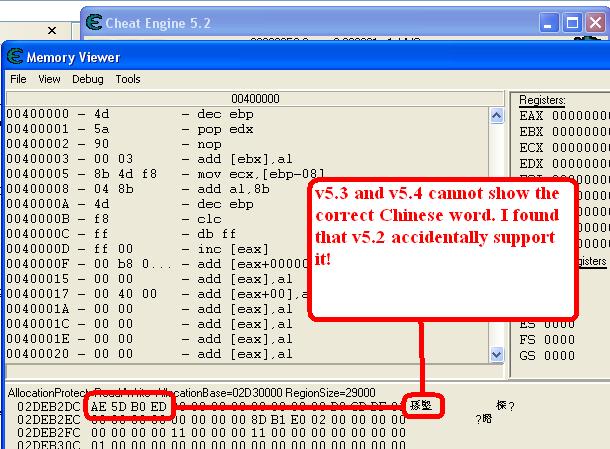Screen dimensions: 610x449
Task: Click the RegionSize=29000 info text
Action: point(330,393)
